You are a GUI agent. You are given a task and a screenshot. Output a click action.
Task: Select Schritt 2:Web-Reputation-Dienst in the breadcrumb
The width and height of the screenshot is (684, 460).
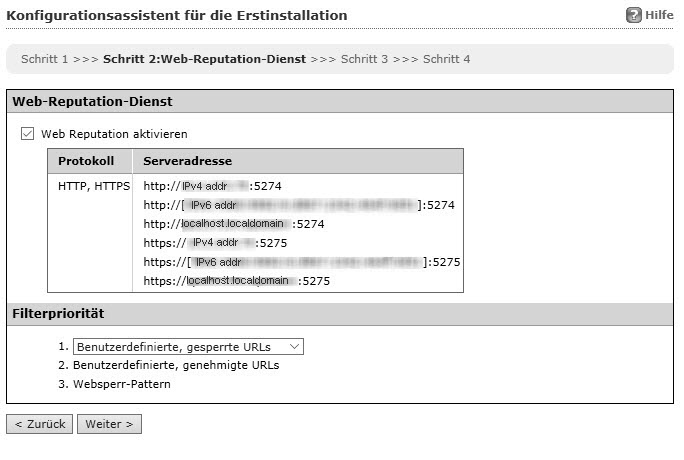tap(205, 59)
